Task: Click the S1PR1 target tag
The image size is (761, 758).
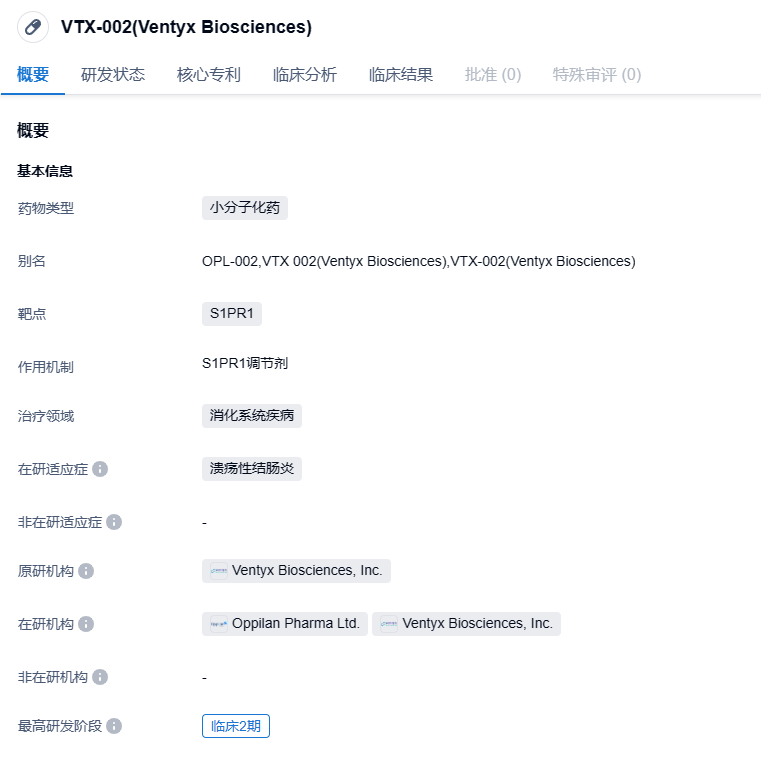Action: pos(232,314)
